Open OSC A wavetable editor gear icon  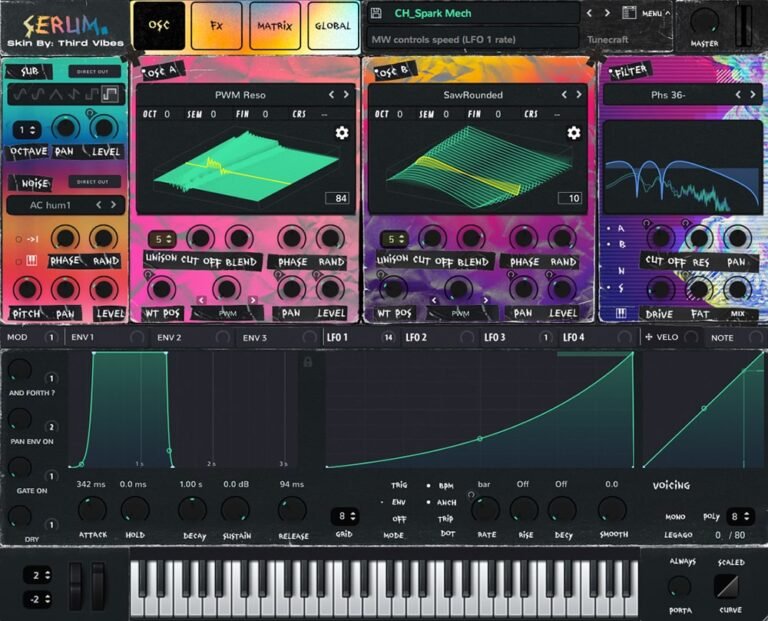342,133
